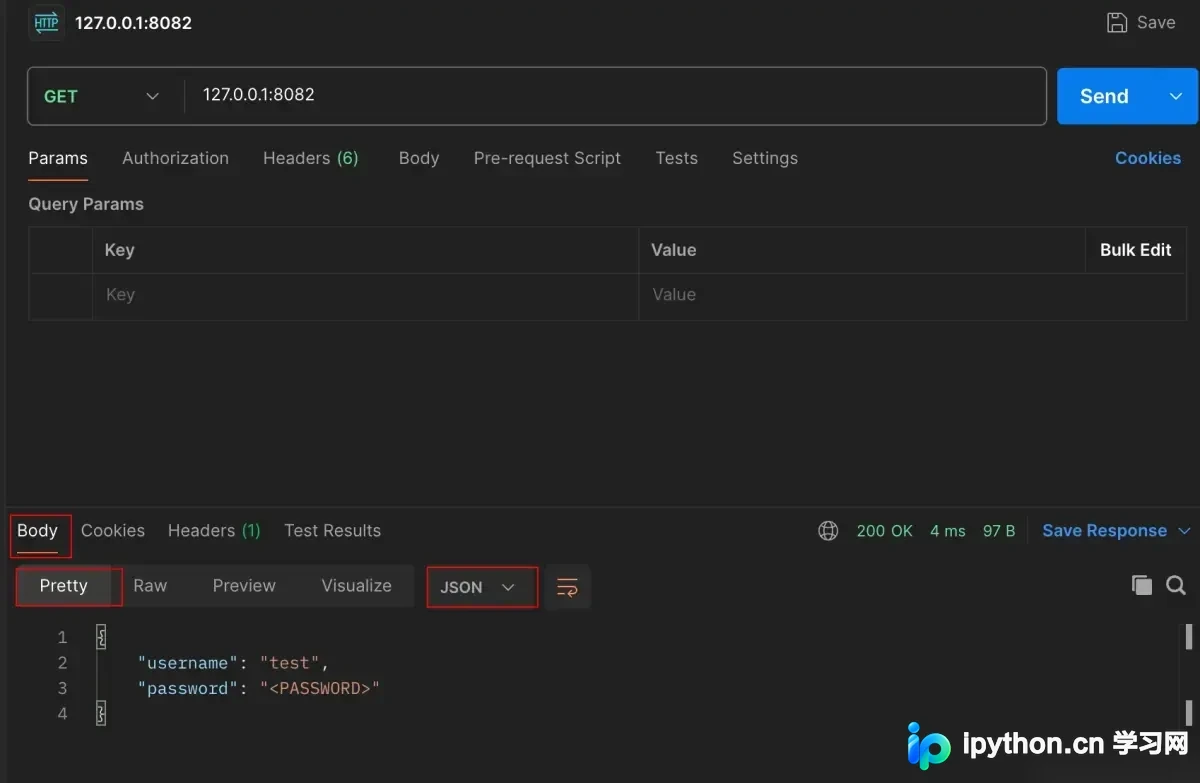Open the request Body tab
Image resolution: width=1200 pixels, height=783 pixels.
(419, 158)
